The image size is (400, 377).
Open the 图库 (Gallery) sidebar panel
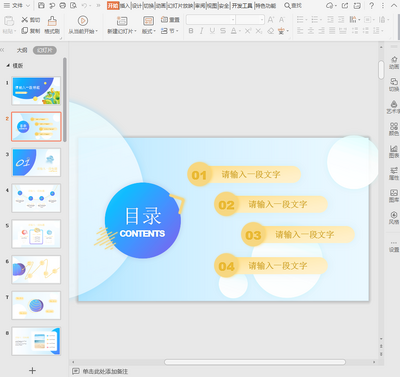click(394, 196)
